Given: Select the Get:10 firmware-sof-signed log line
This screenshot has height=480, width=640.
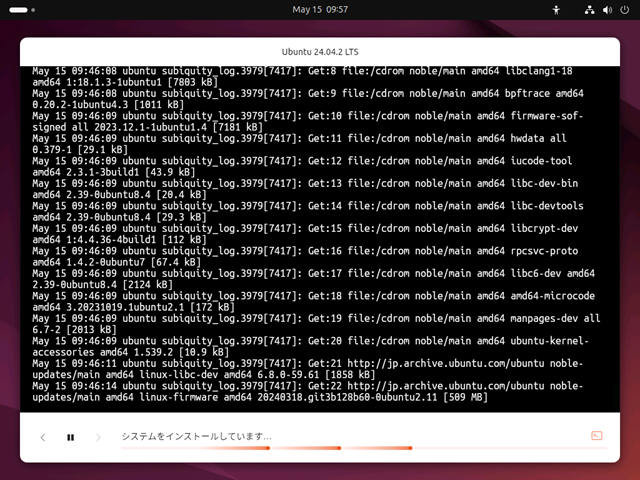Looking at the screenshot, I should tap(308, 122).
